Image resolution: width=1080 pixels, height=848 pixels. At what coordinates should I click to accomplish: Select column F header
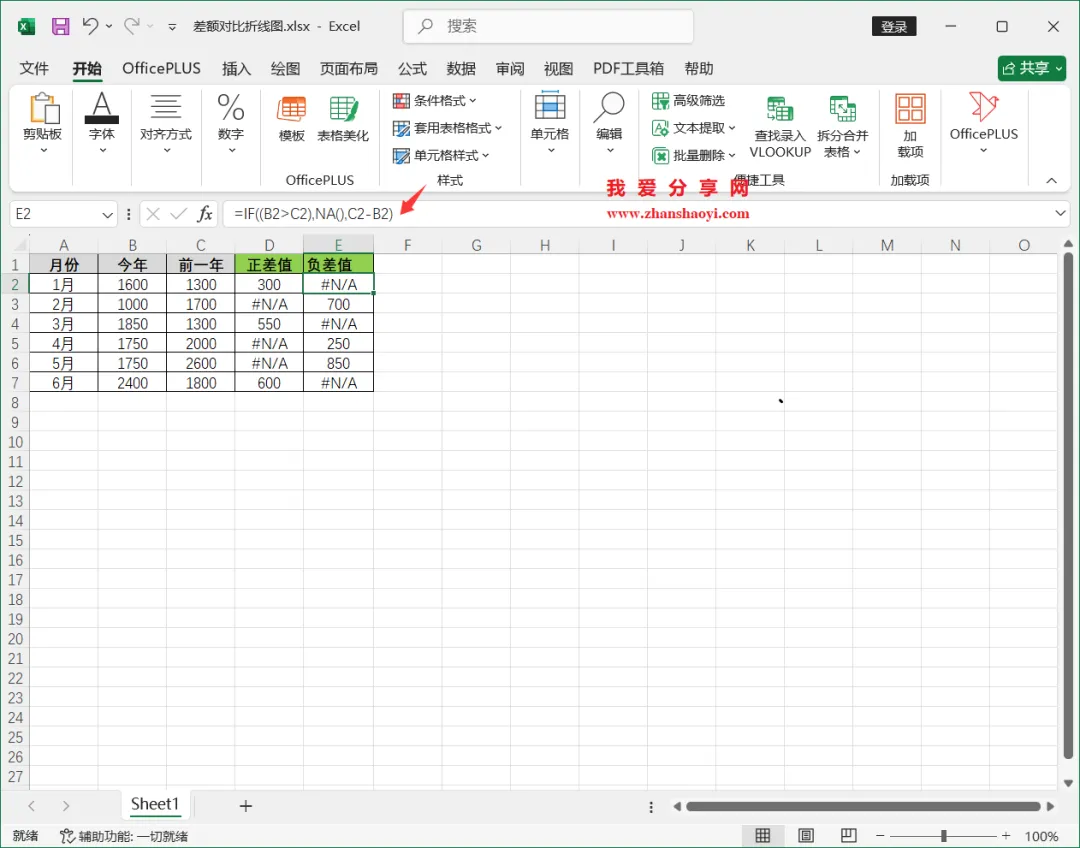pos(408,245)
